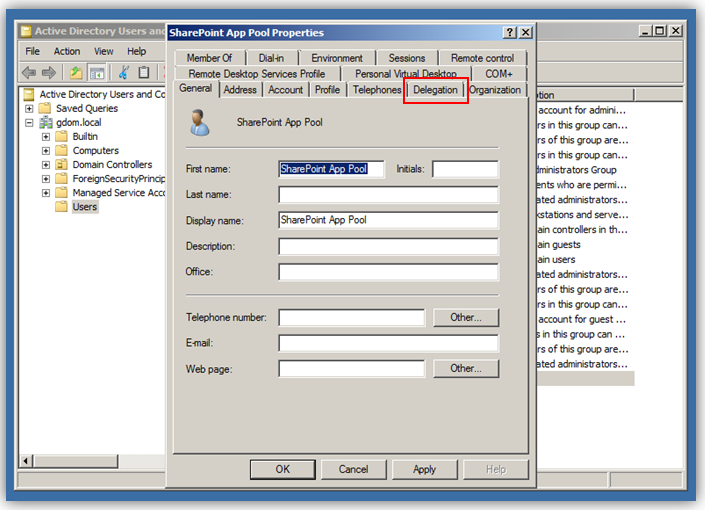Select the Users container in tree
The image size is (705, 510).
pyautogui.click(x=85, y=207)
